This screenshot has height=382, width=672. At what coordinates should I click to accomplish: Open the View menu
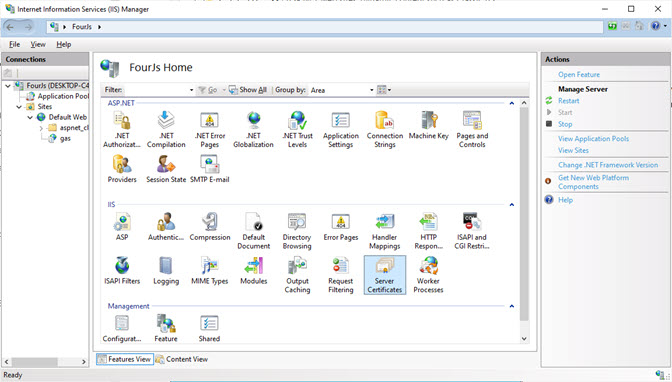coord(38,44)
